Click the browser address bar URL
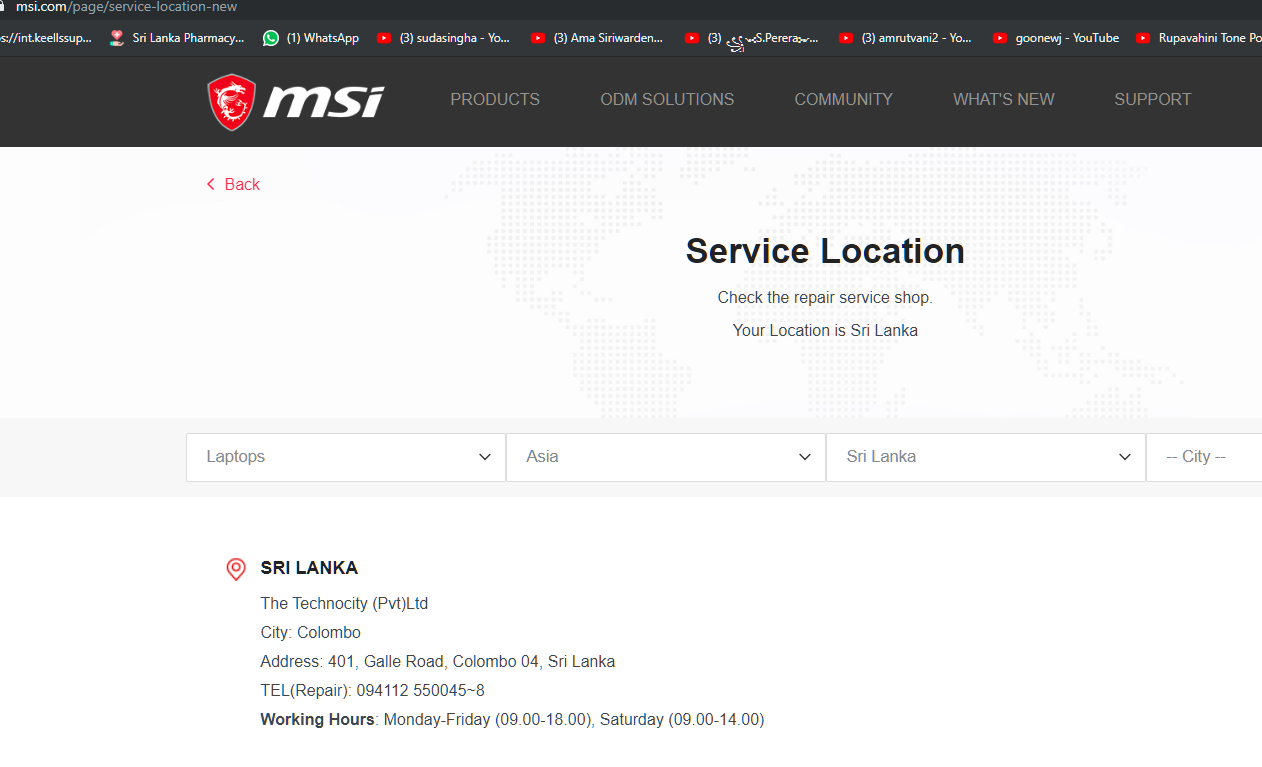This screenshot has height=767, width=1262. point(127,7)
